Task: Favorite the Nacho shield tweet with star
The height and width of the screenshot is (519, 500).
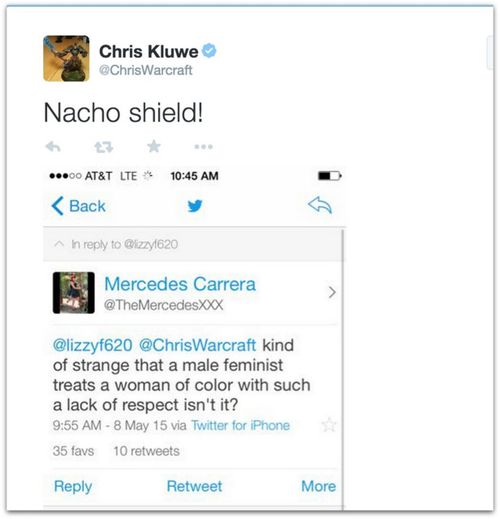Action: pos(154,146)
